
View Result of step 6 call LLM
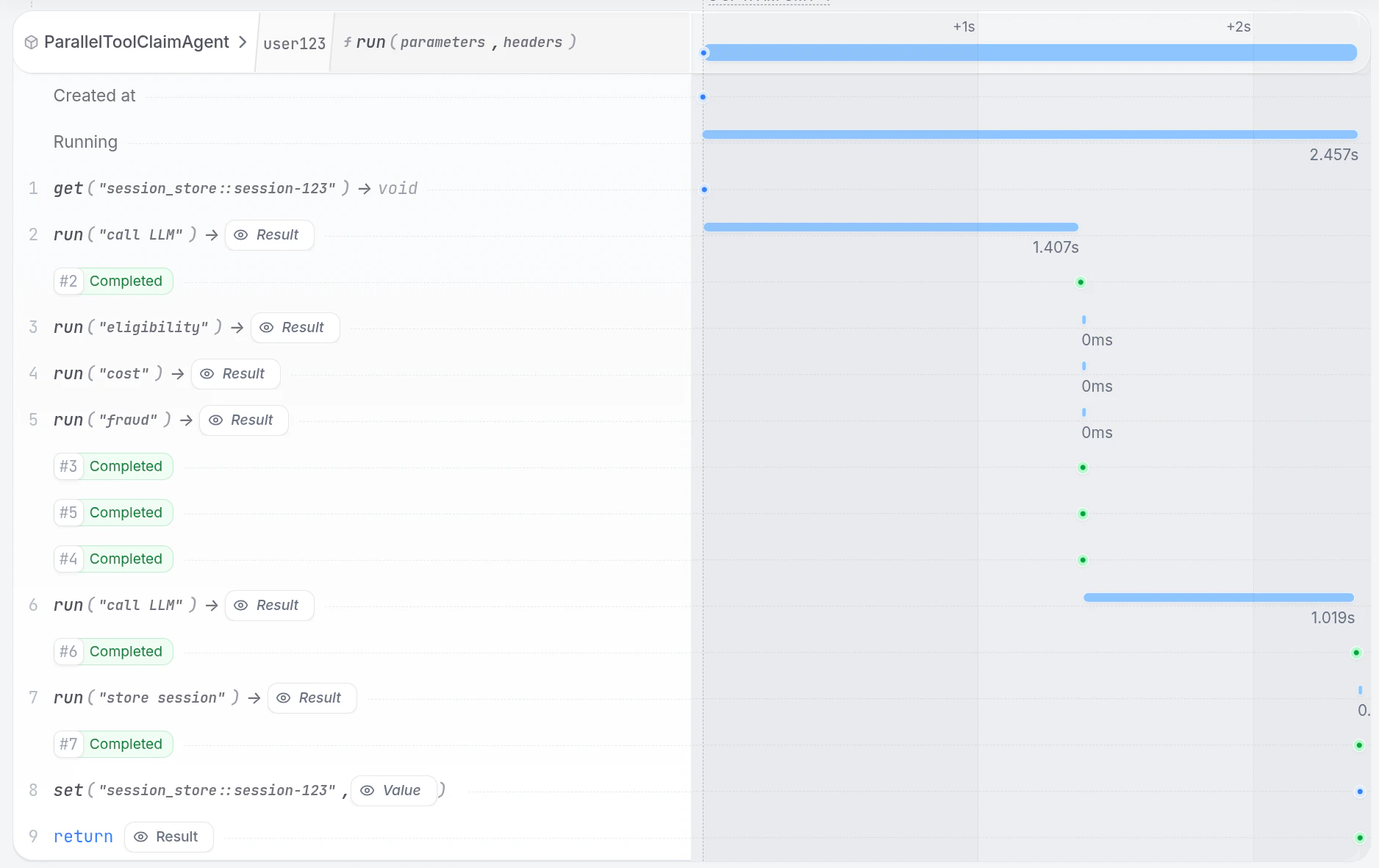[x=269, y=606]
